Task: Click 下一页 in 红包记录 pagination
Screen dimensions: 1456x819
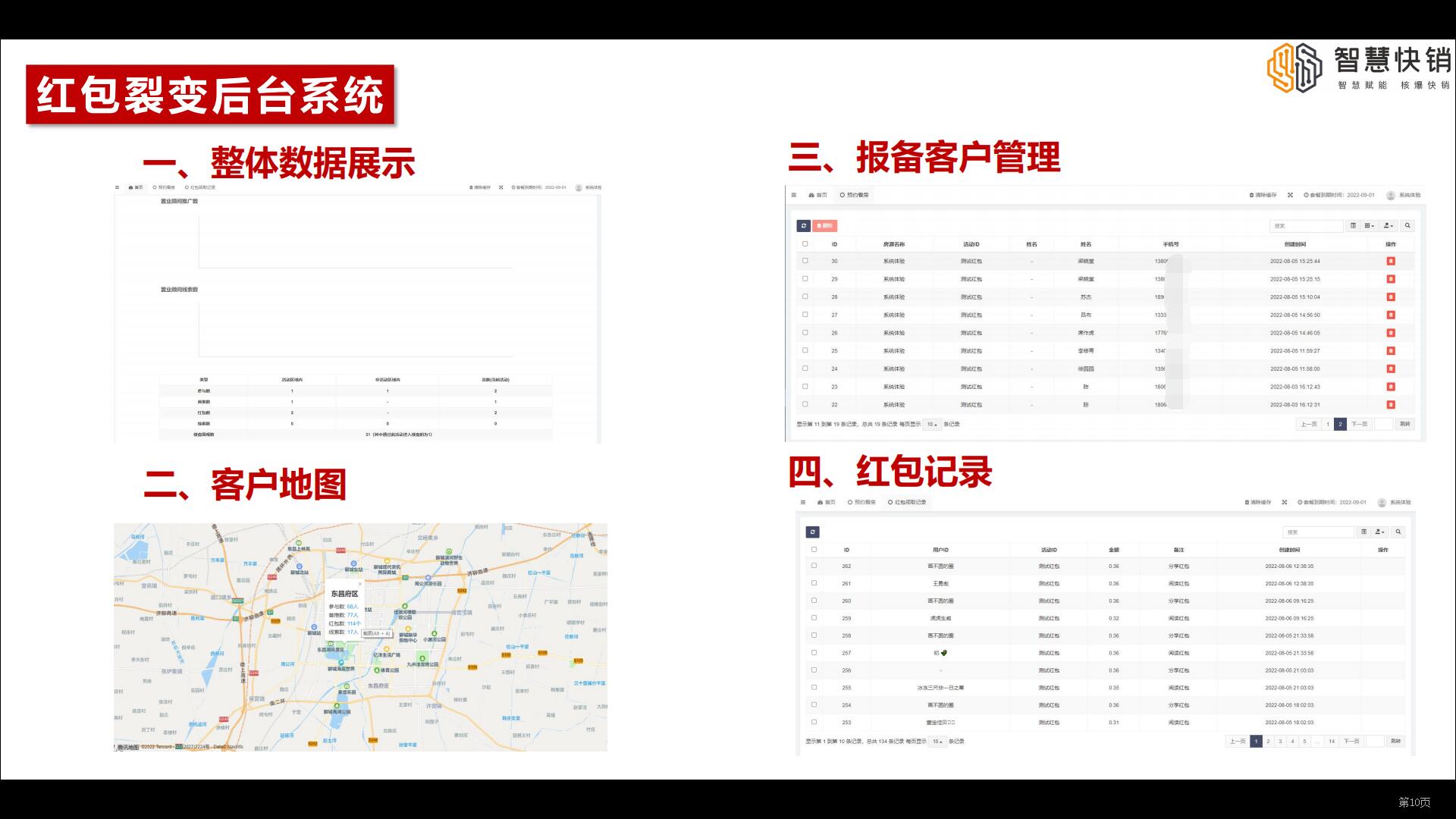Action: coord(1351,742)
